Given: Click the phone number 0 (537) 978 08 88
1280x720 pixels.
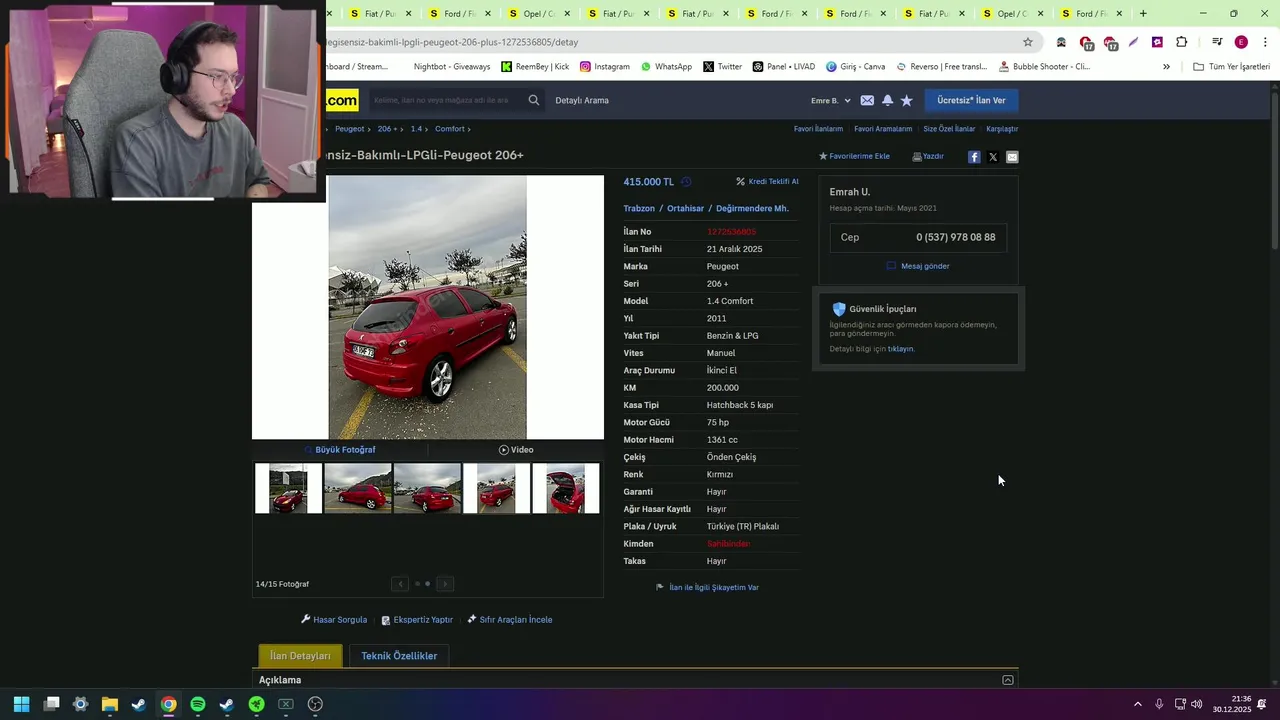Looking at the screenshot, I should click(x=956, y=238).
